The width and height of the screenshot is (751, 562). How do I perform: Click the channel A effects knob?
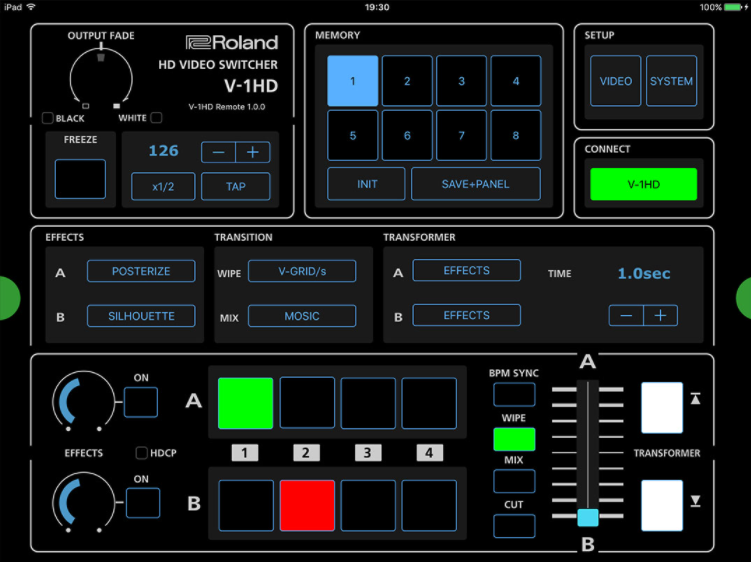[x=83, y=401]
